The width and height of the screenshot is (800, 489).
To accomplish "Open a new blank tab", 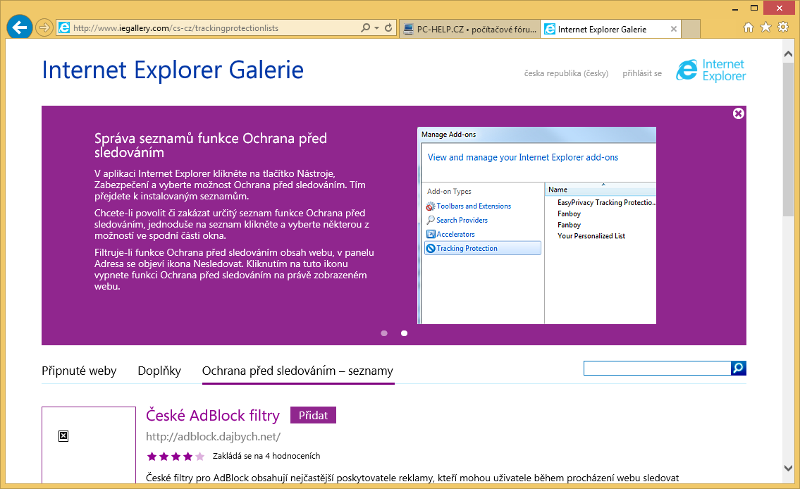I will (x=691, y=29).
